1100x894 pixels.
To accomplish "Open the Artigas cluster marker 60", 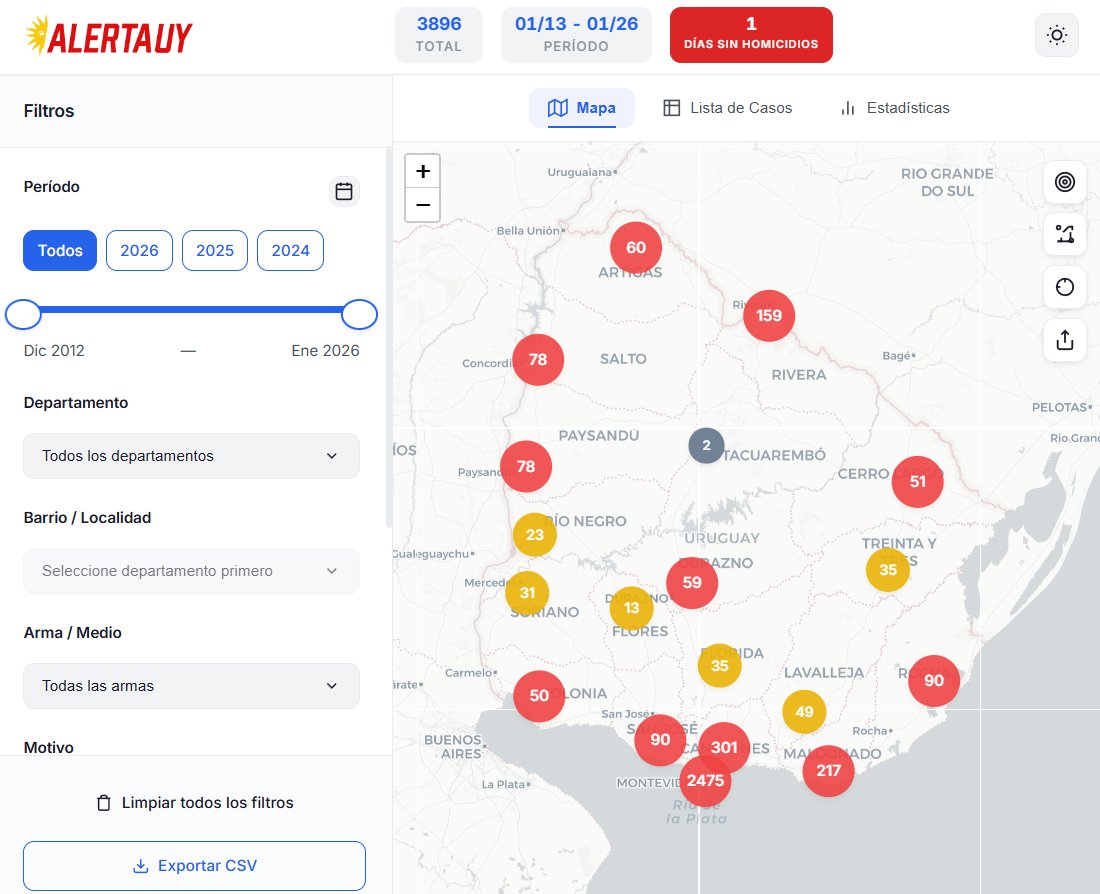I will point(636,248).
